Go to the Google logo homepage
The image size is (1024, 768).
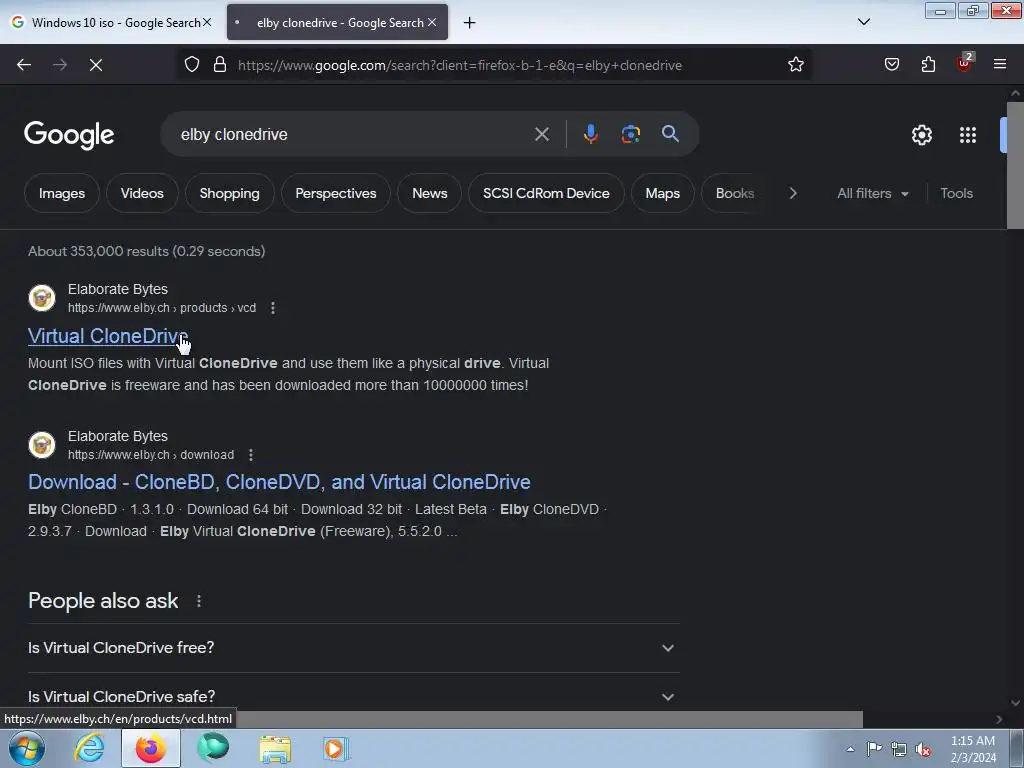coord(69,135)
